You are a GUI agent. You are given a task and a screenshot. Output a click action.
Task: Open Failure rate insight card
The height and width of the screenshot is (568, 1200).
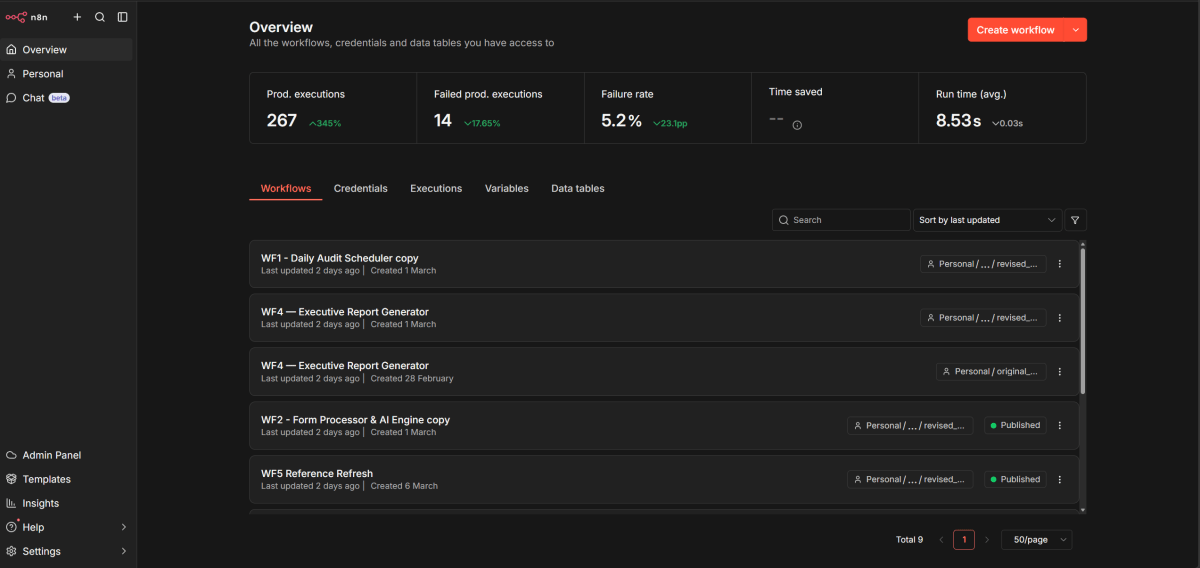[667, 108]
